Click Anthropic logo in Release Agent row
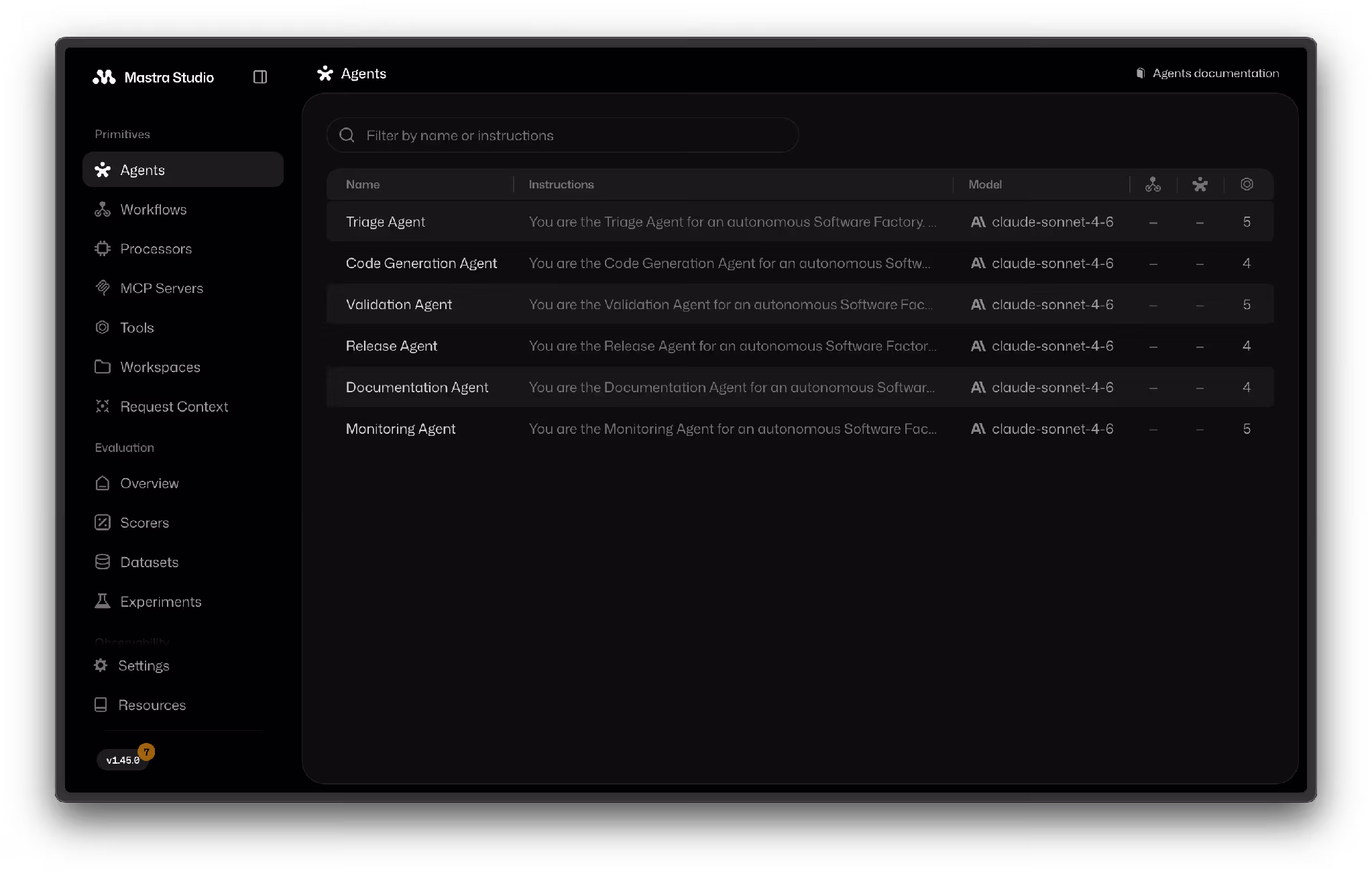Image resolution: width=1372 pixels, height=875 pixels. coord(978,346)
